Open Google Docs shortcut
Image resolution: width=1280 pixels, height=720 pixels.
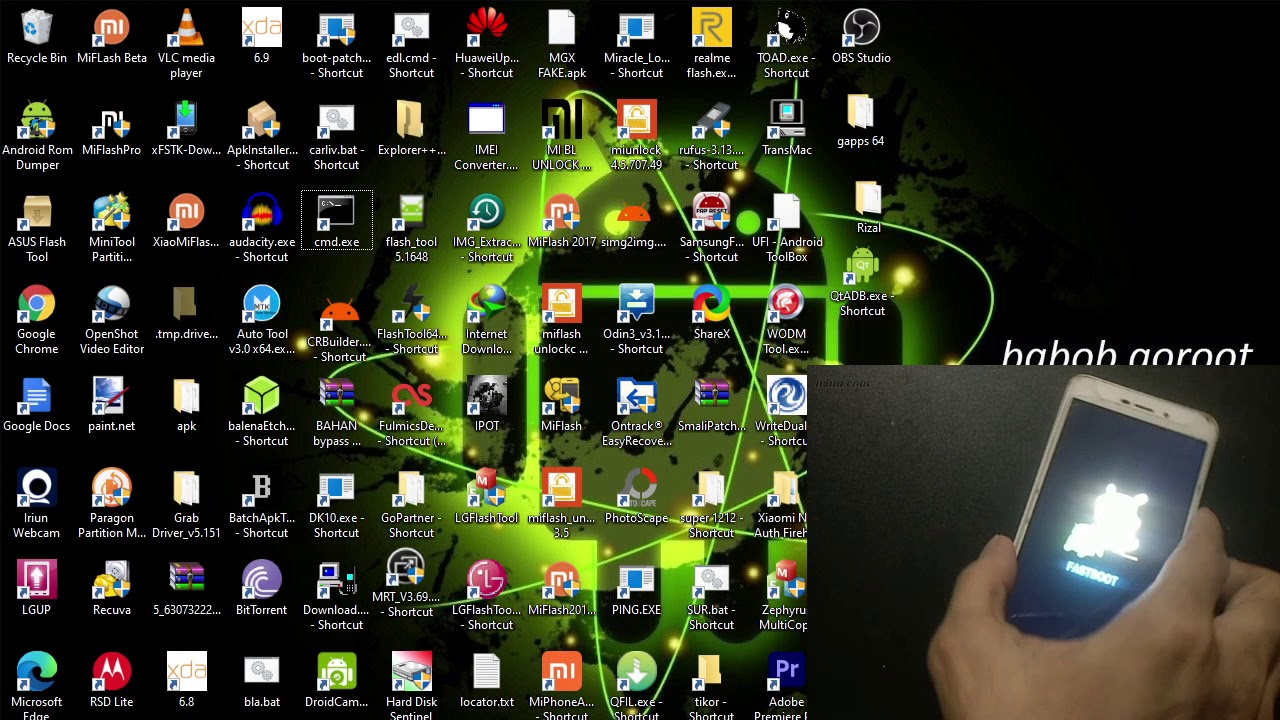(37, 397)
